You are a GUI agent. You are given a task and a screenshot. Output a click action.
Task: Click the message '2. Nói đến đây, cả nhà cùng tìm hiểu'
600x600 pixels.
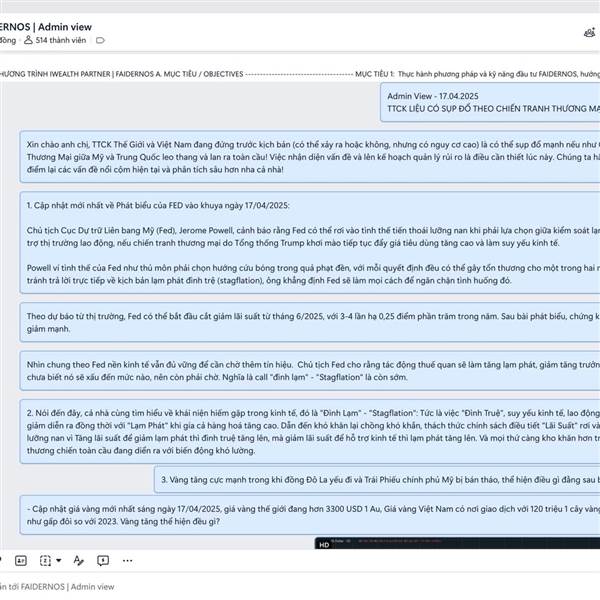(310, 431)
